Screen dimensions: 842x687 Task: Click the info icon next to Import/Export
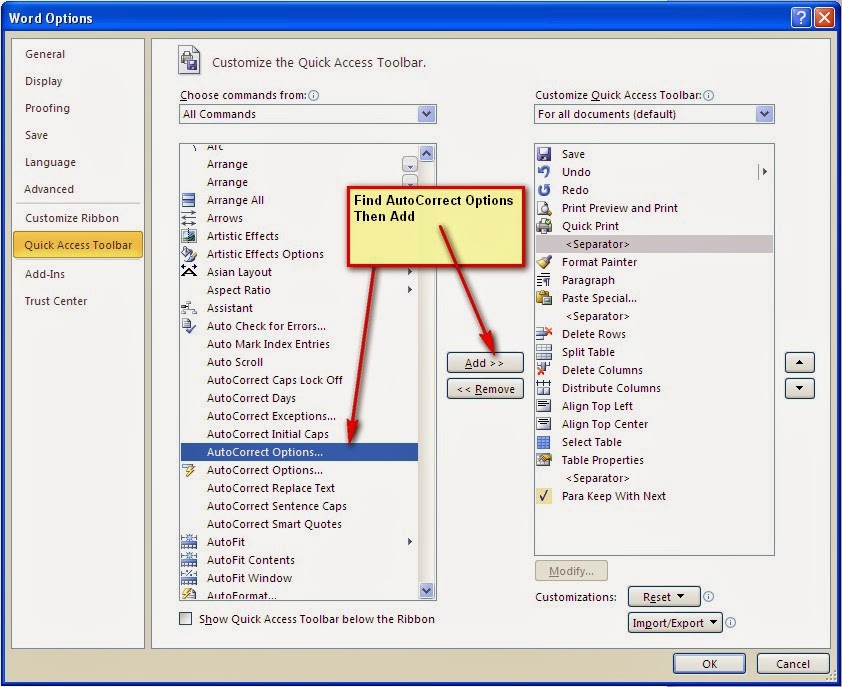730,623
